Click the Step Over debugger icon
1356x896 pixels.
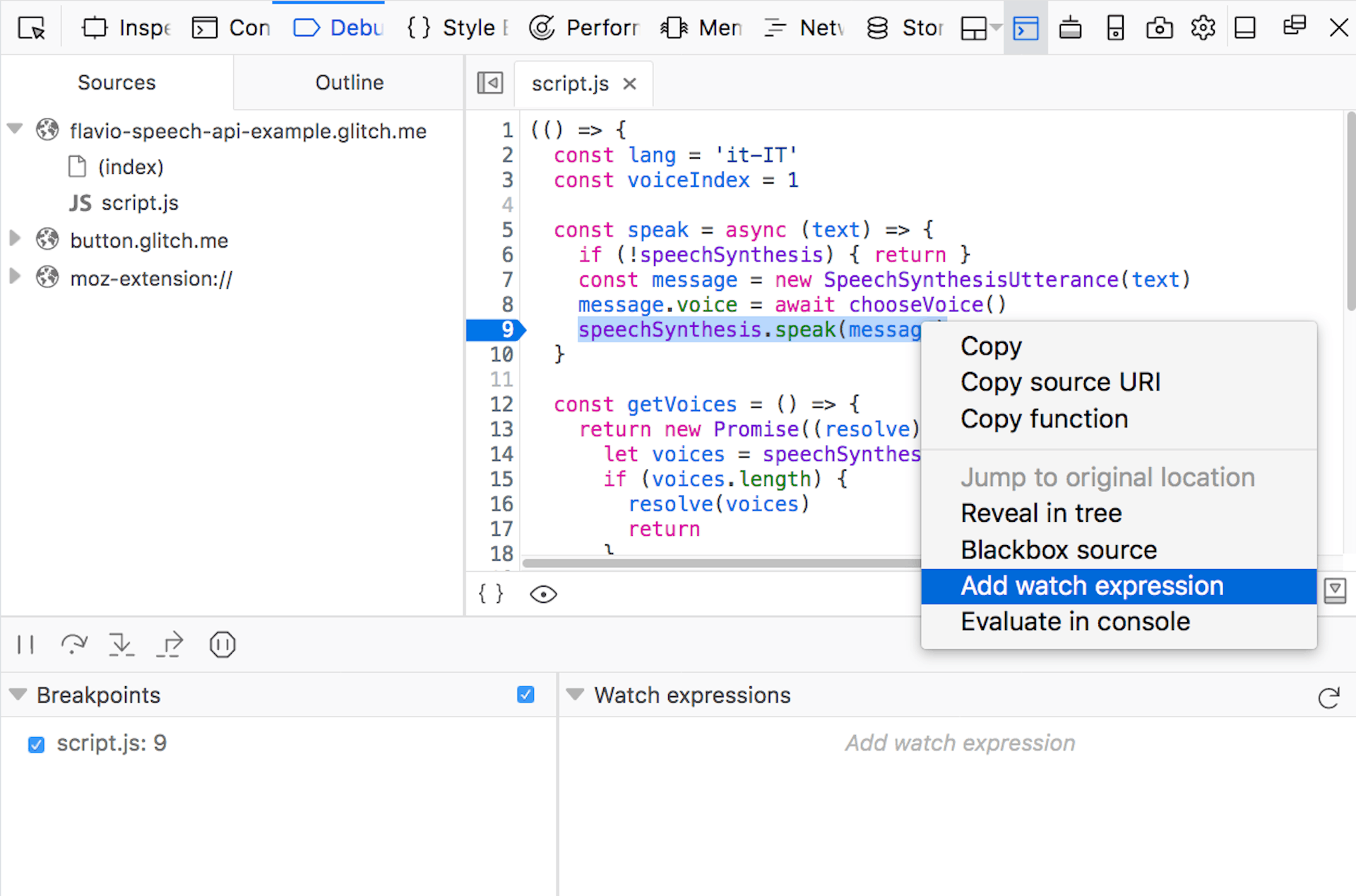(x=74, y=644)
